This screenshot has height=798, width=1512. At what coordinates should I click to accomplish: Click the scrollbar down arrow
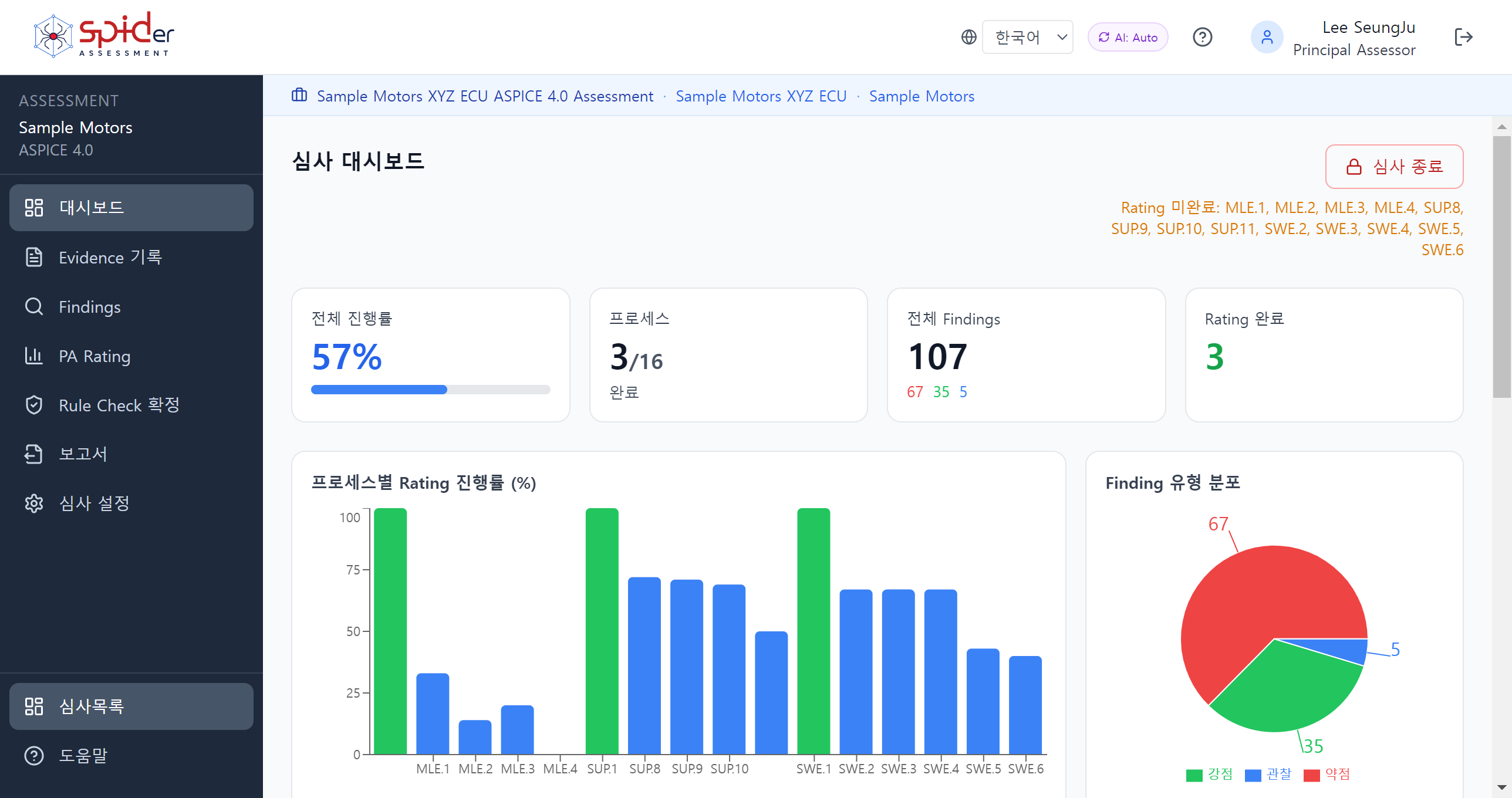1501,787
